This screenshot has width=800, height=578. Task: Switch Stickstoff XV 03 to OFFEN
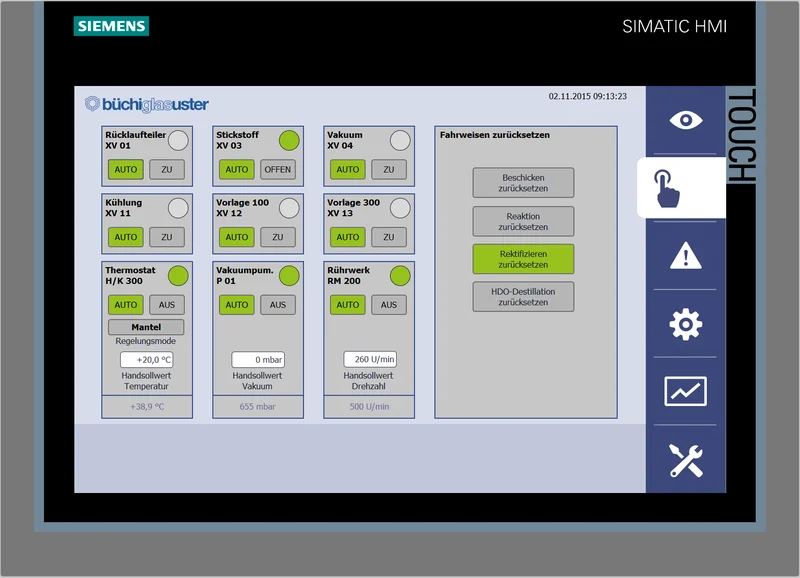click(278, 169)
